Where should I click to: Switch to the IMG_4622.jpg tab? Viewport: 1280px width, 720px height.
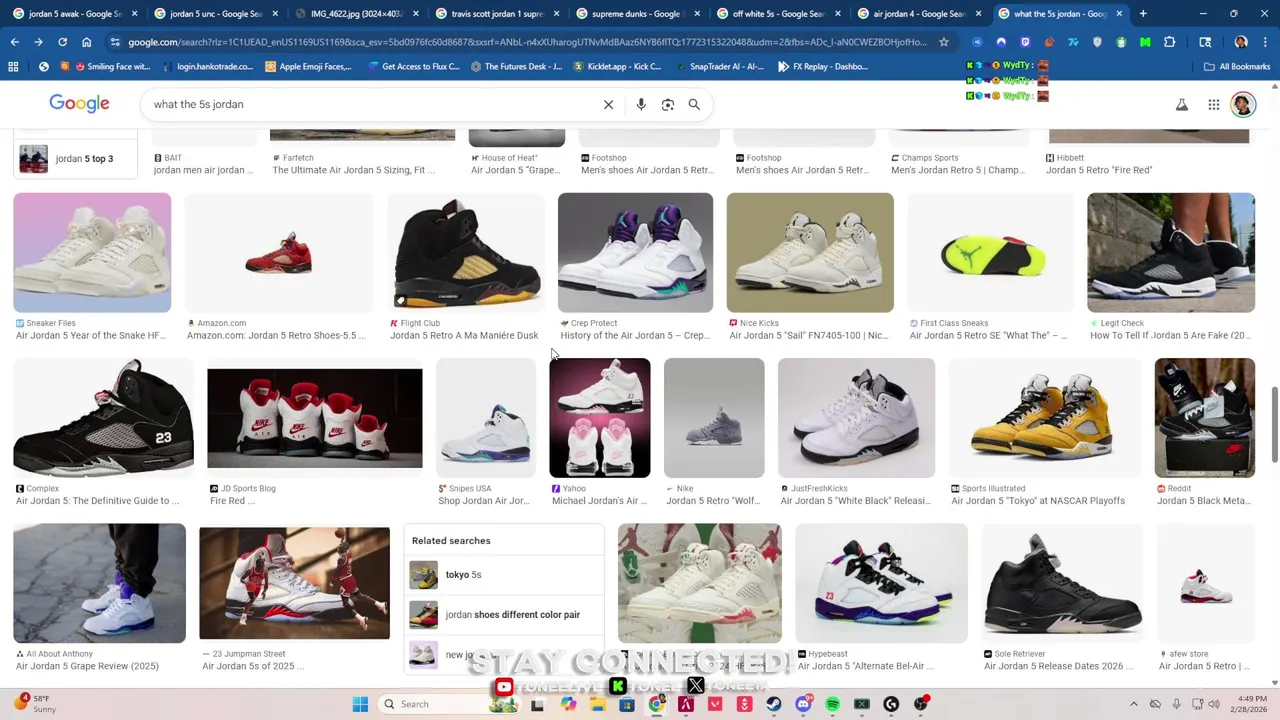[356, 14]
